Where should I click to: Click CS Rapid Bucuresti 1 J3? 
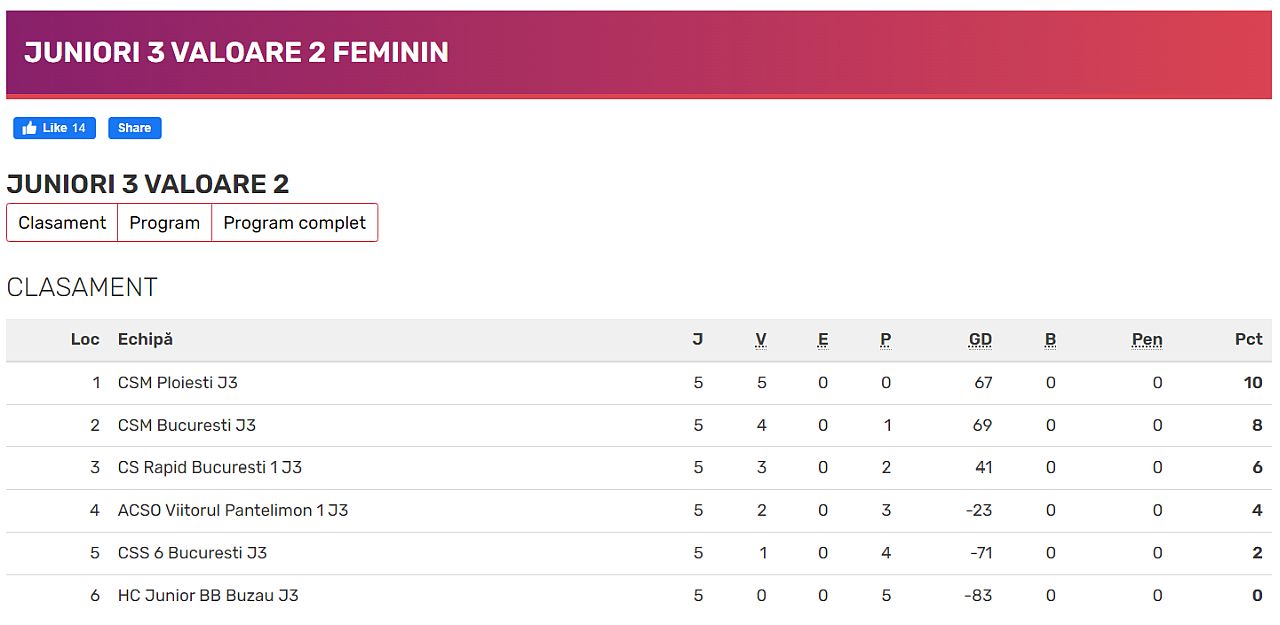pyautogui.click(x=210, y=468)
